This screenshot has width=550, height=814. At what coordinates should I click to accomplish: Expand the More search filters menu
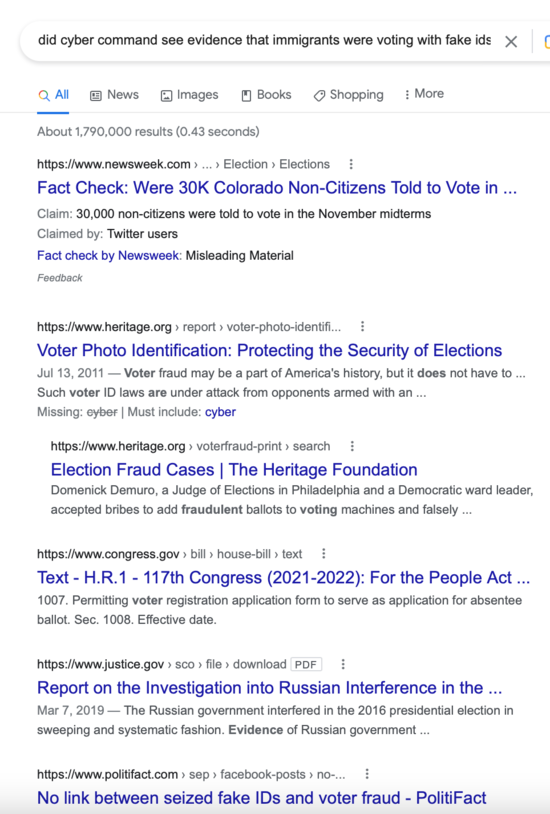click(x=424, y=94)
